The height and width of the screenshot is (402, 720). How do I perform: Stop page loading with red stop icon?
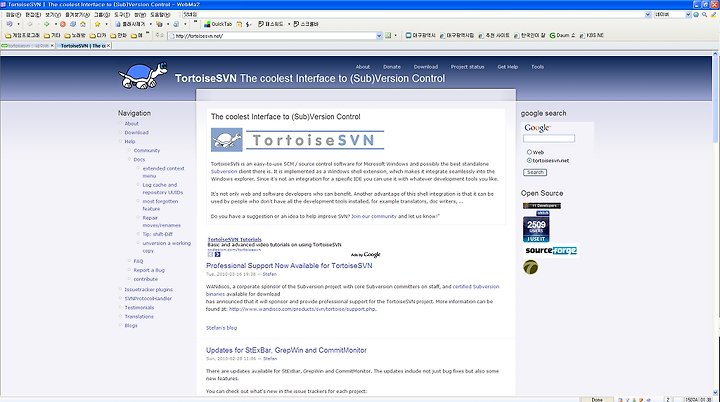(x=62, y=24)
